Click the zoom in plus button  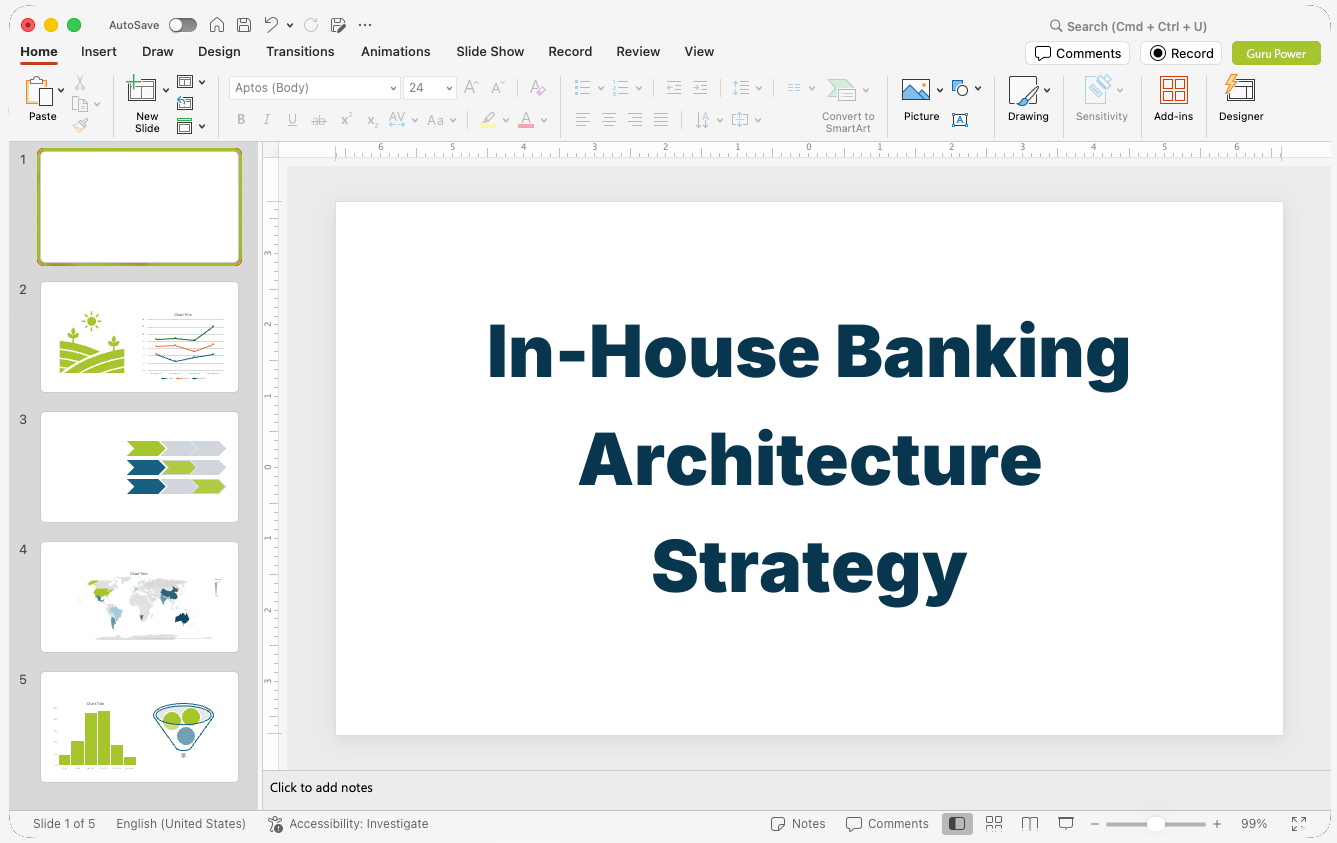[1217, 824]
